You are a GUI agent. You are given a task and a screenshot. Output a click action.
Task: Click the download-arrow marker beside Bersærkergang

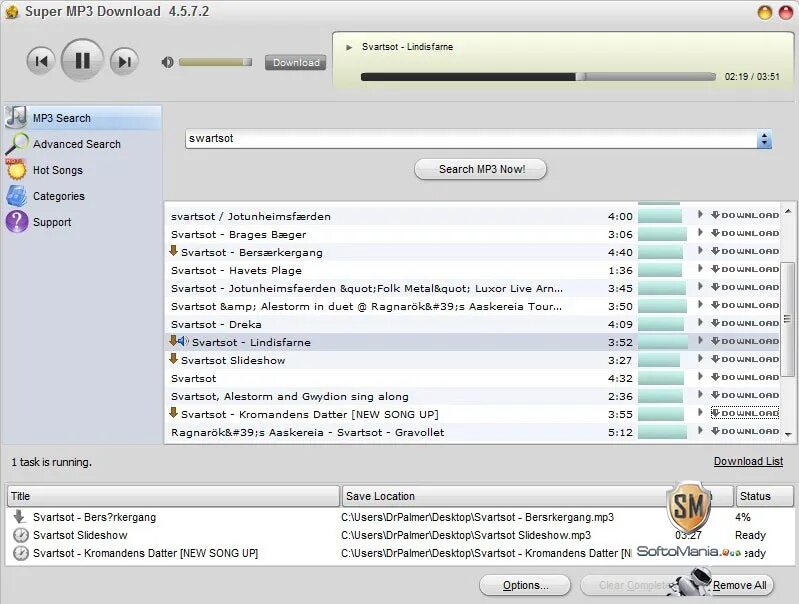click(x=173, y=251)
